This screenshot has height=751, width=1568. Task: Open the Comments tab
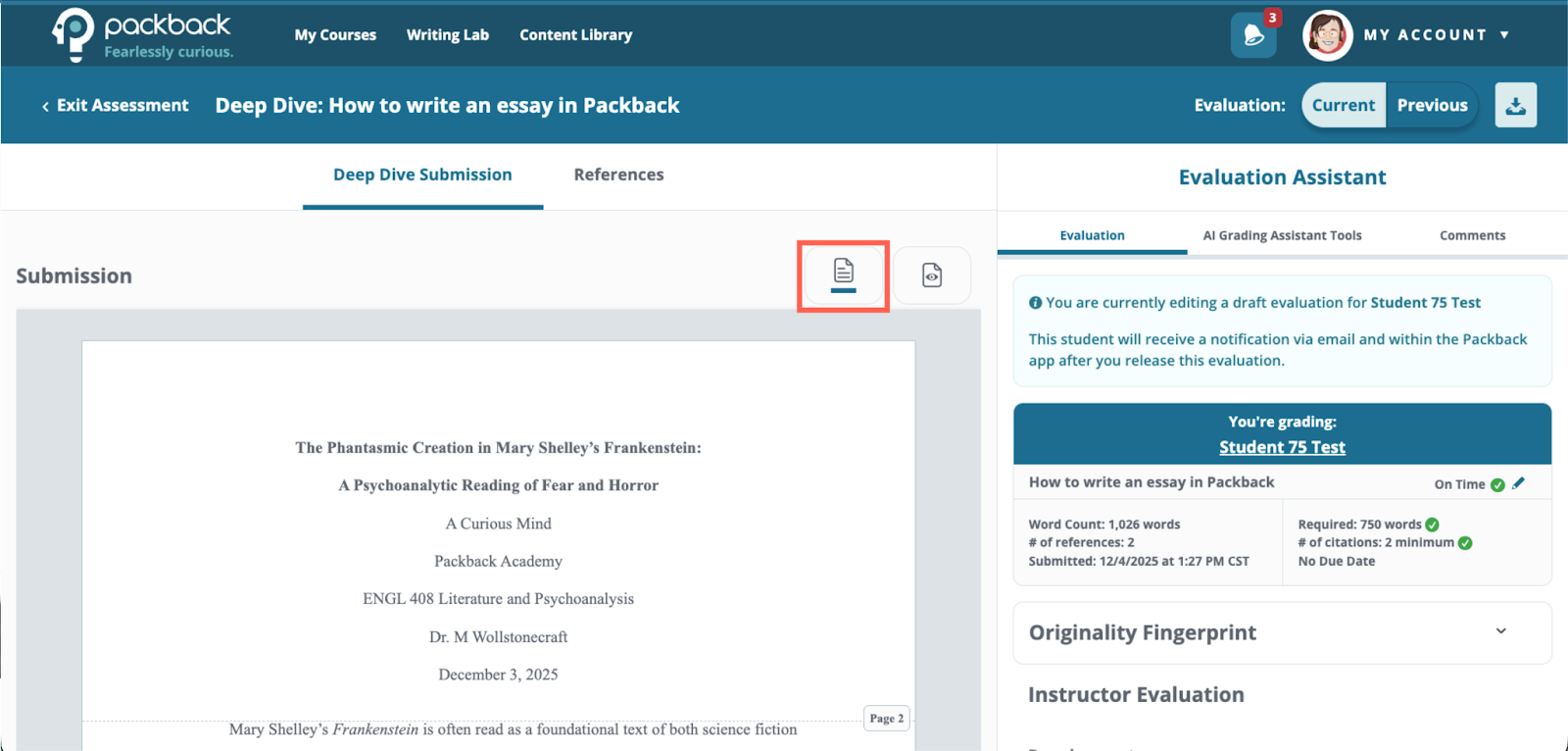coord(1472,235)
